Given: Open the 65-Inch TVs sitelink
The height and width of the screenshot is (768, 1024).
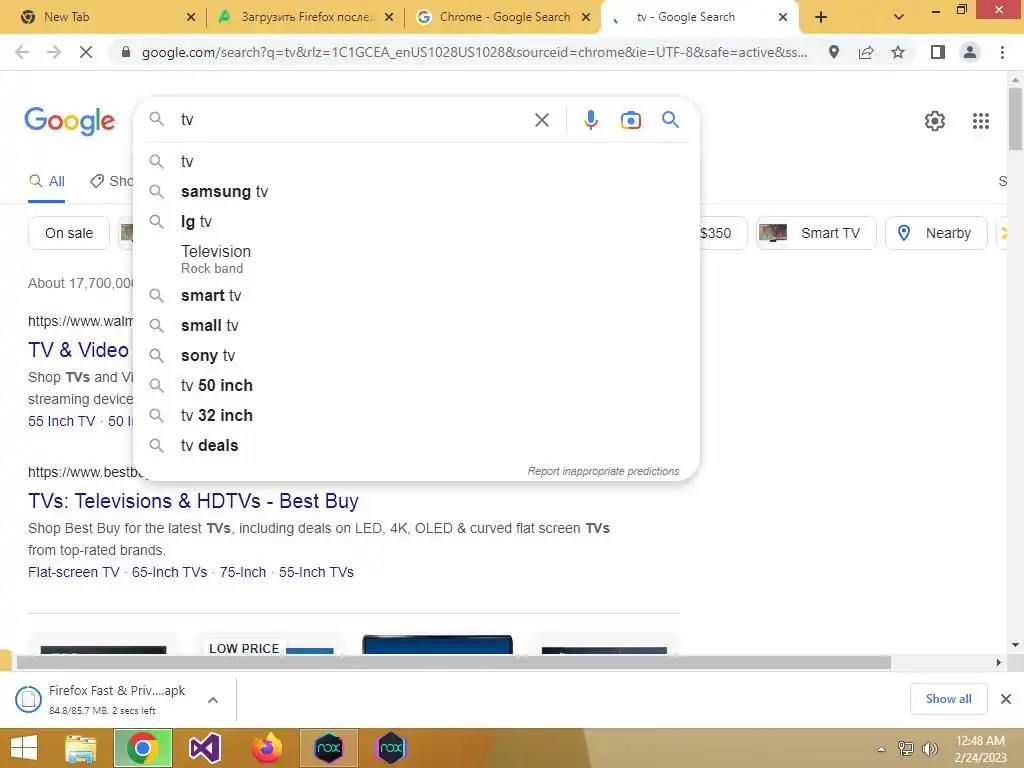Looking at the screenshot, I should [x=169, y=572].
